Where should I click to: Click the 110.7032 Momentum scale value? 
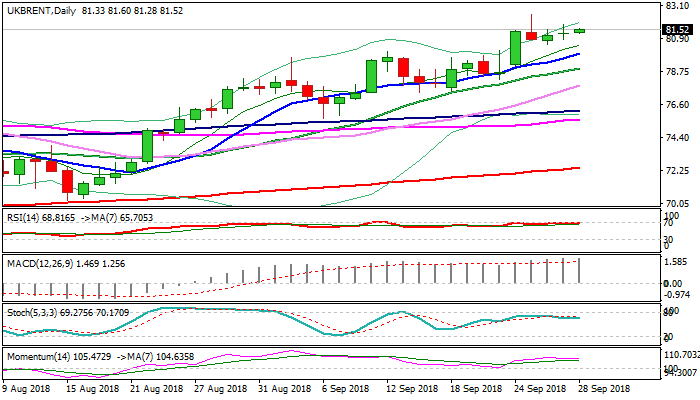[x=679, y=355]
